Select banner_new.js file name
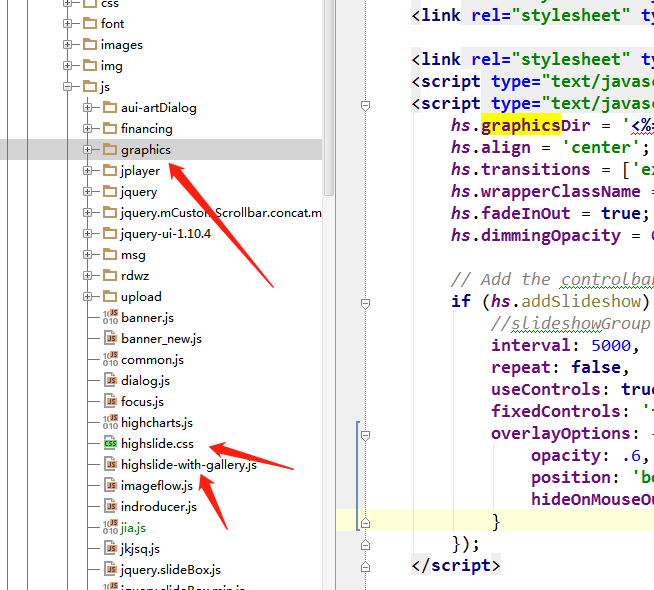 (x=161, y=339)
